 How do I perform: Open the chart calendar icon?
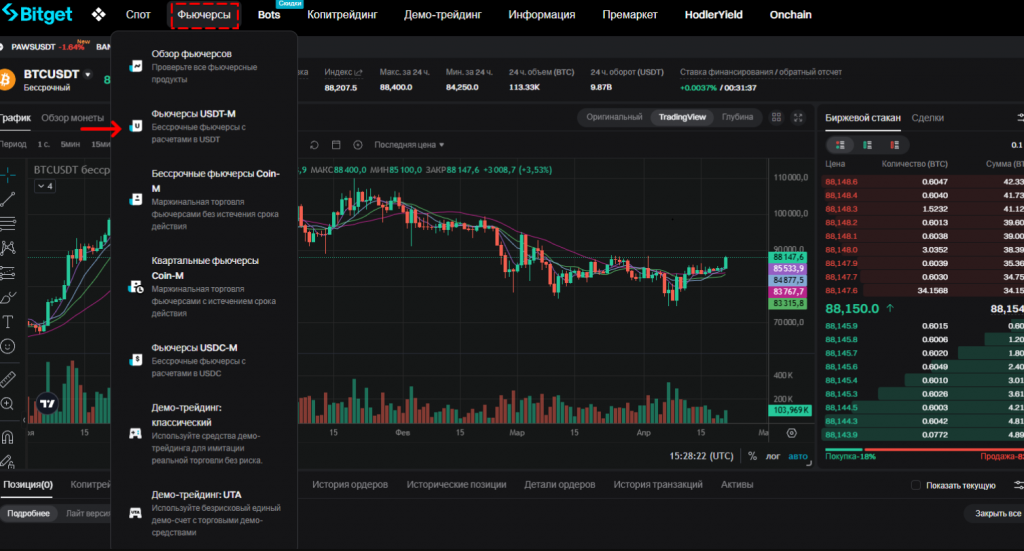pyautogui.click(x=336, y=145)
